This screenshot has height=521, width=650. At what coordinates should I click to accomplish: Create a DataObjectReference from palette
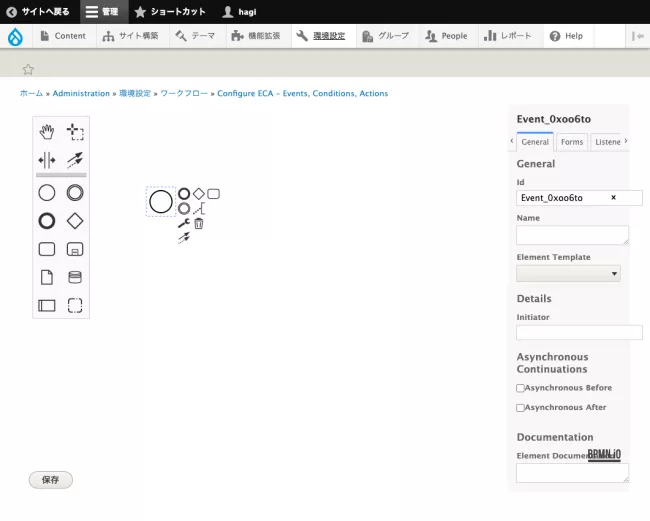click(47, 277)
